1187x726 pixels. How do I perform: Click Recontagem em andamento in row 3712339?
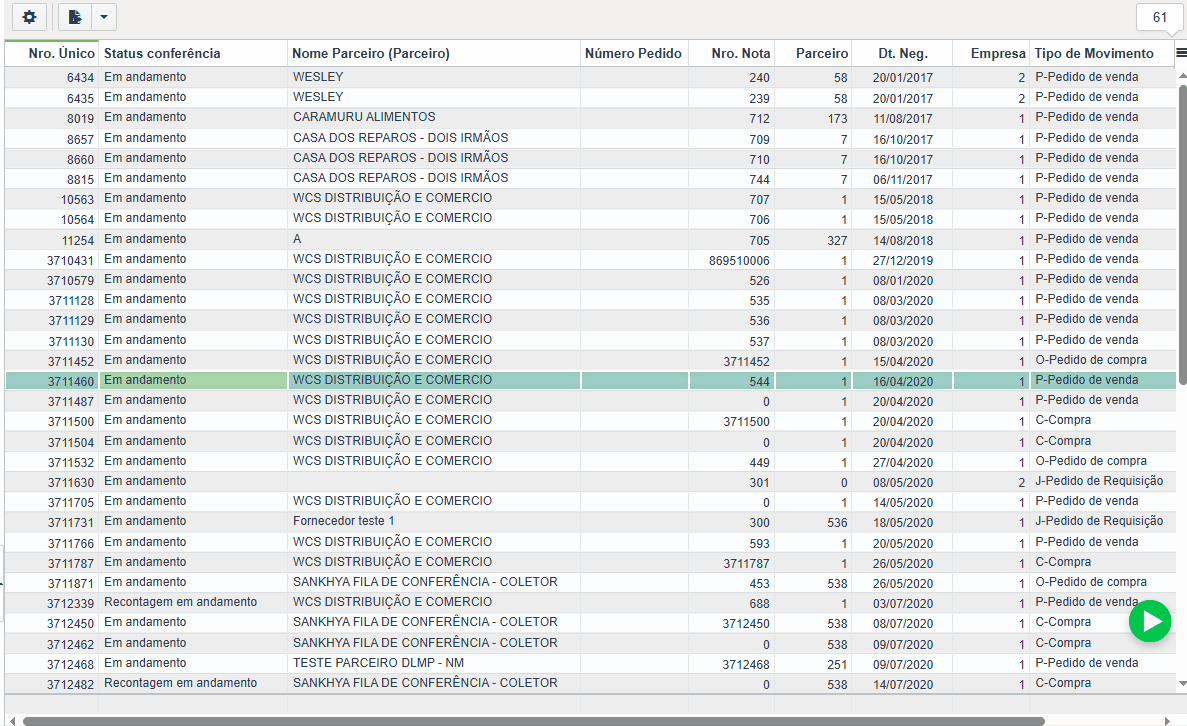click(x=193, y=603)
